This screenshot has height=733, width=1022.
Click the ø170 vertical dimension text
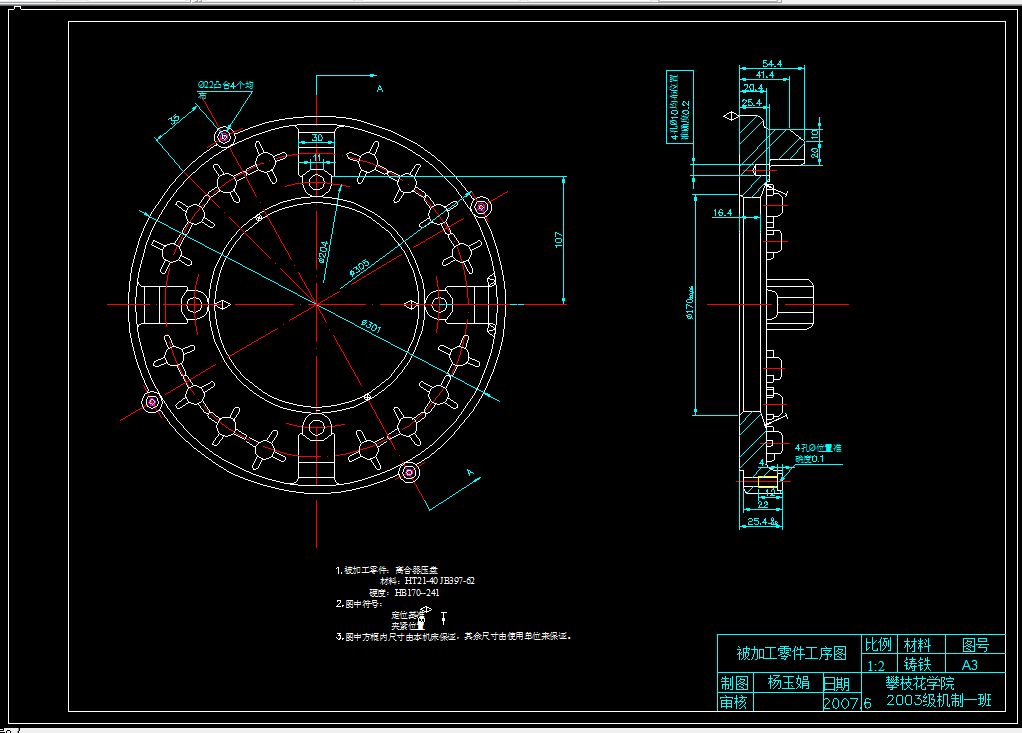tap(690, 304)
